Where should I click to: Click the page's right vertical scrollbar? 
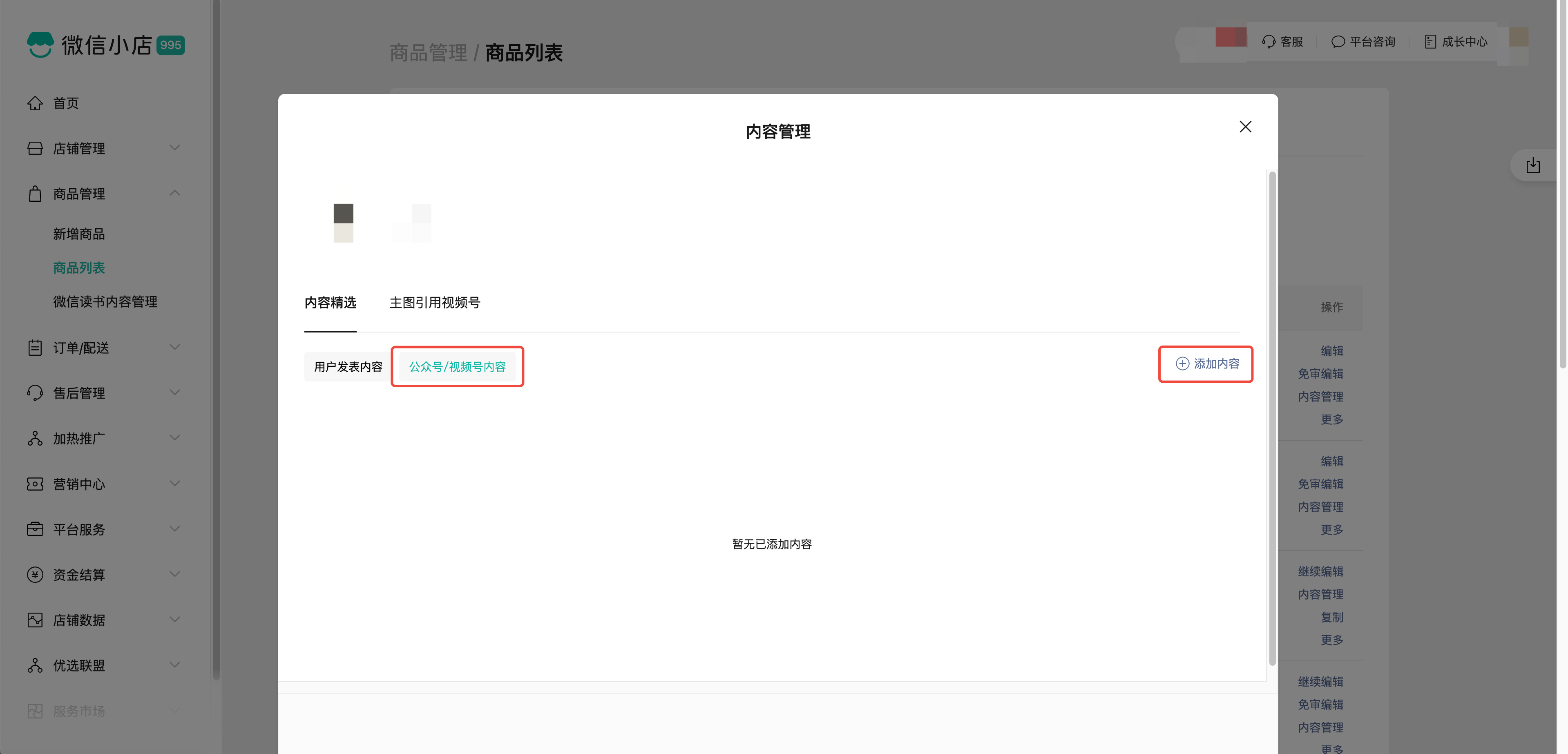(1562, 184)
